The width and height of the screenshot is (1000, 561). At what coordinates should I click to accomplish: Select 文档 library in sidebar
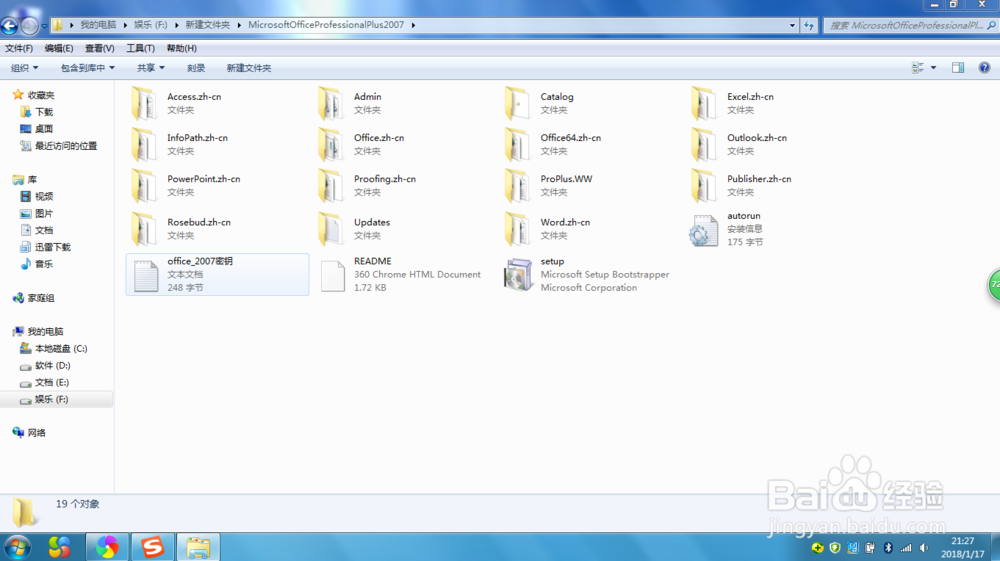click(44, 230)
